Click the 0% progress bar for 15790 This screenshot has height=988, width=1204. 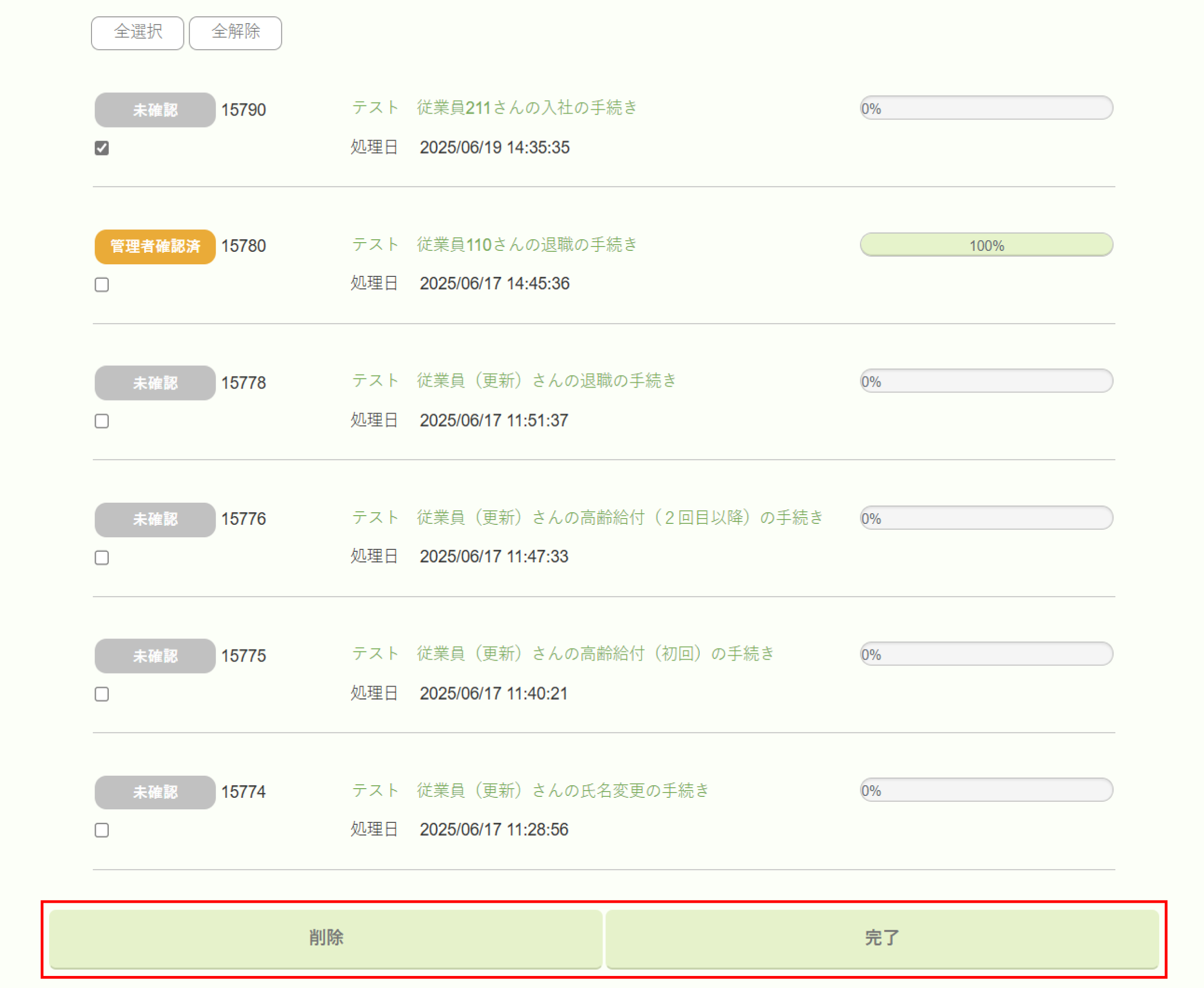tap(986, 108)
